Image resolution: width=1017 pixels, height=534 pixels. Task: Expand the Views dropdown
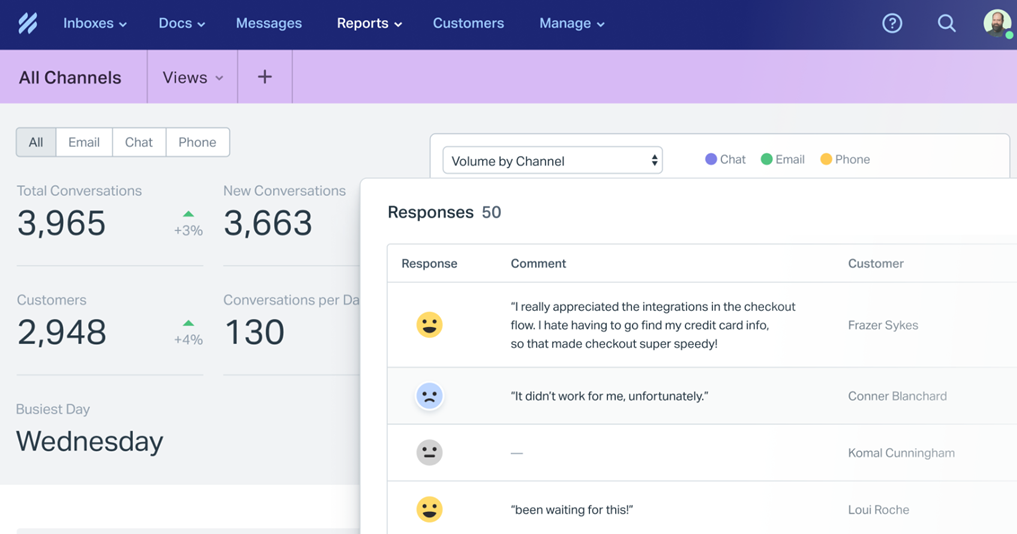click(192, 77)
